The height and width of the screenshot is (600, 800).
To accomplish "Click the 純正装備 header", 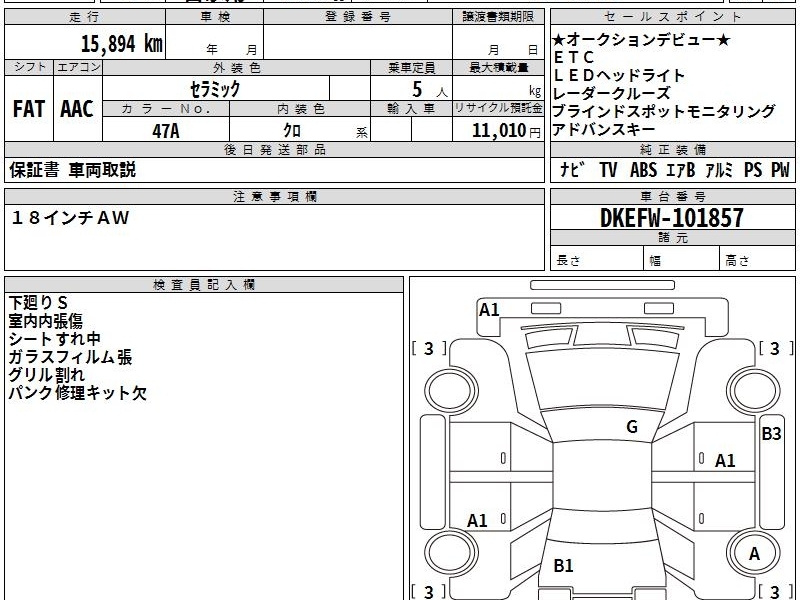I will click(x=672, y=149).
